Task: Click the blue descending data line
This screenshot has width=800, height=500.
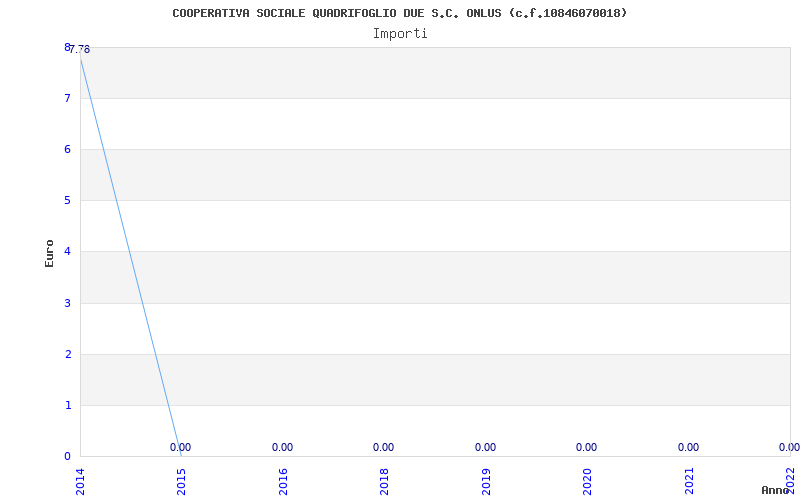Action: [130, 255]
